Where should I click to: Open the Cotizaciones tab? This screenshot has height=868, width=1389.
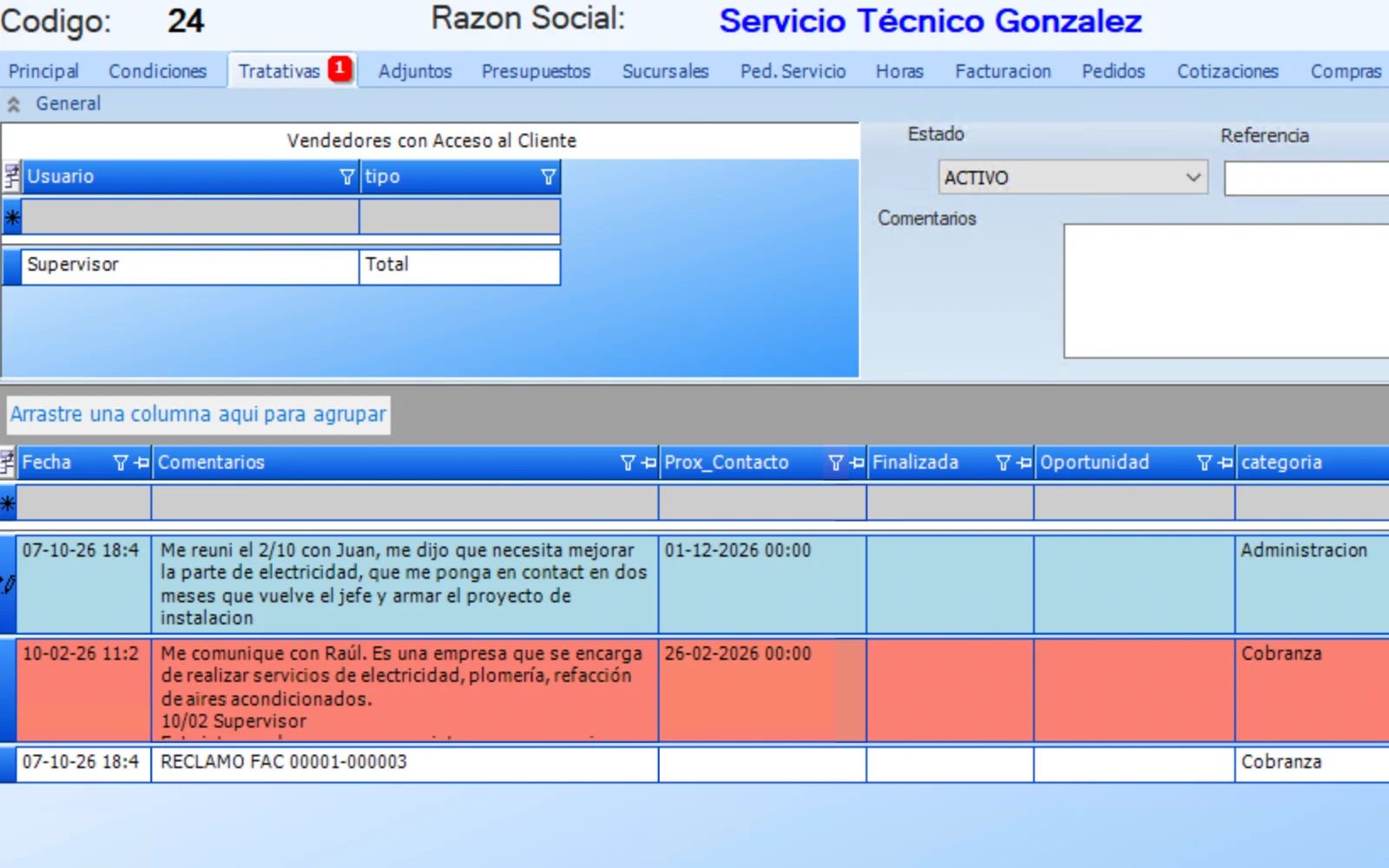tap(1228, 71)
